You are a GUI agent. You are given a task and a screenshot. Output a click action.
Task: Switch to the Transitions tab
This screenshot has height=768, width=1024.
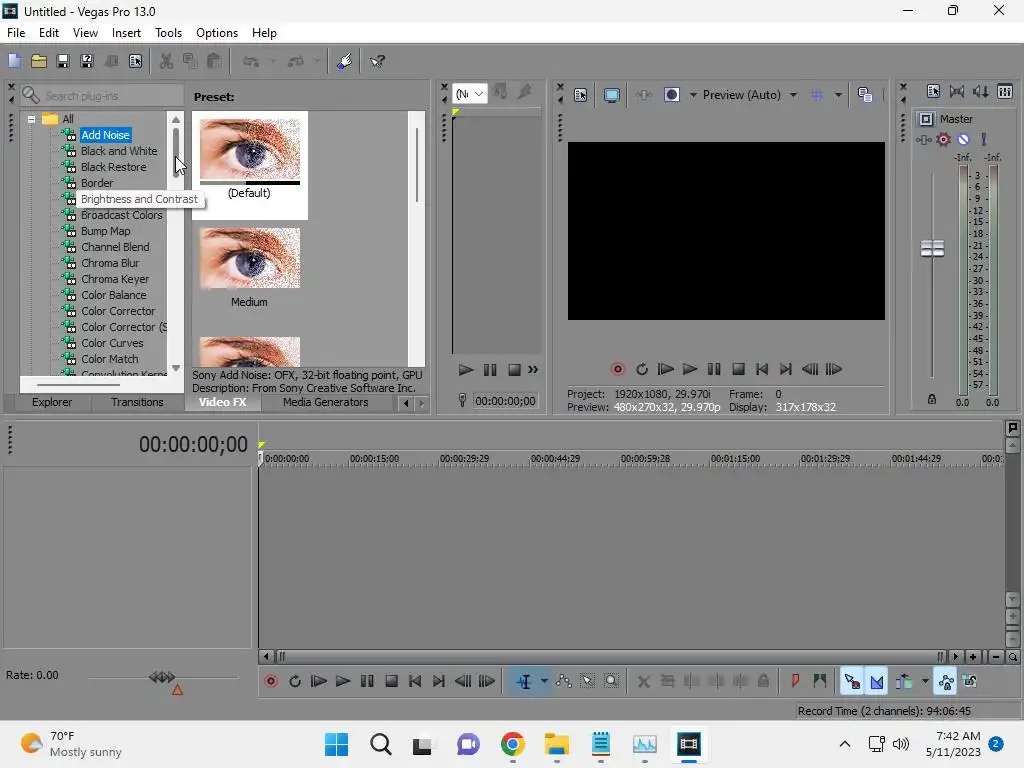coord(137,402)
